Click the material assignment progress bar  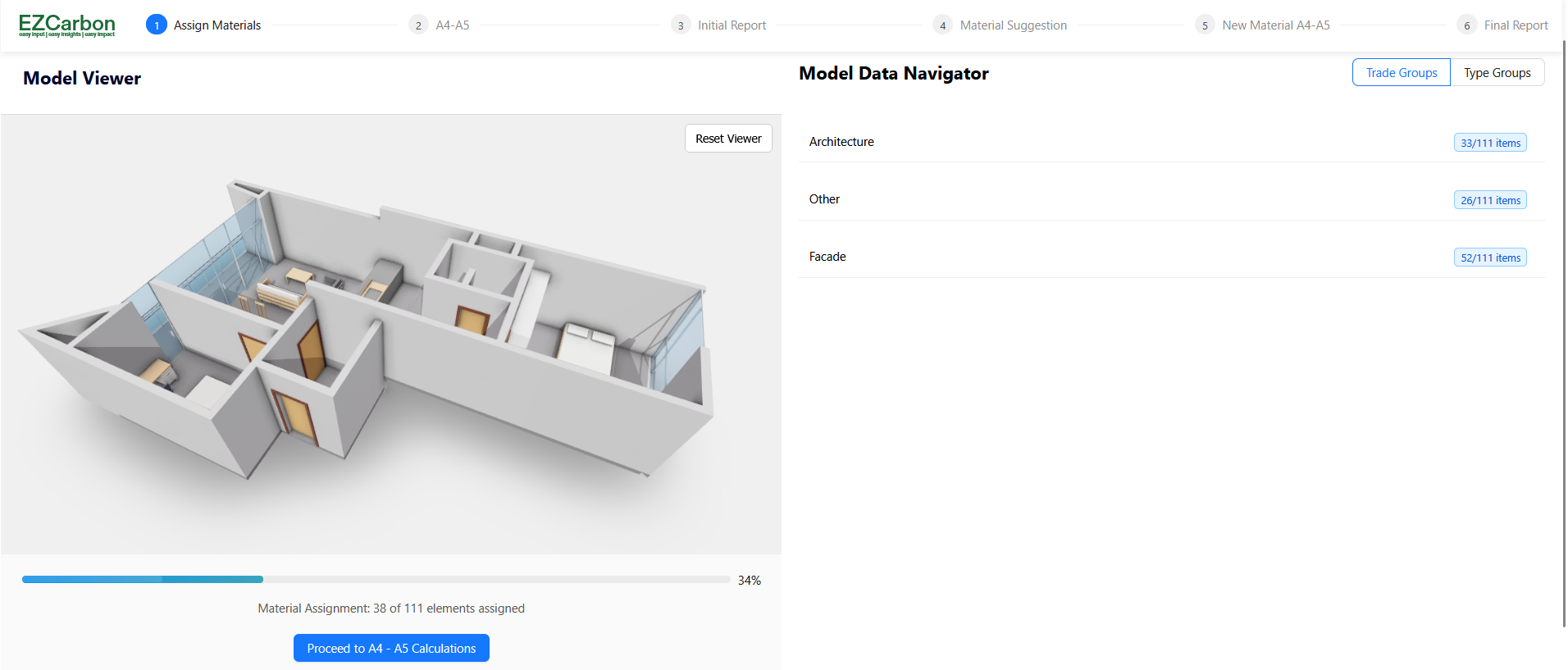(376, 580)
